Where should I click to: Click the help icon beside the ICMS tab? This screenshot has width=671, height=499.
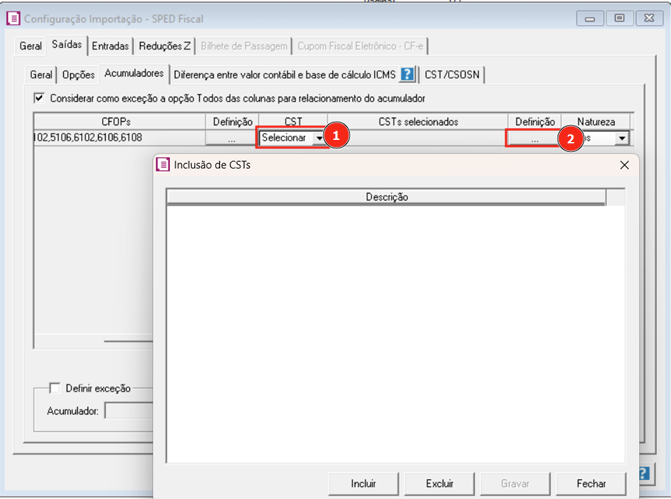click(407, 74)
